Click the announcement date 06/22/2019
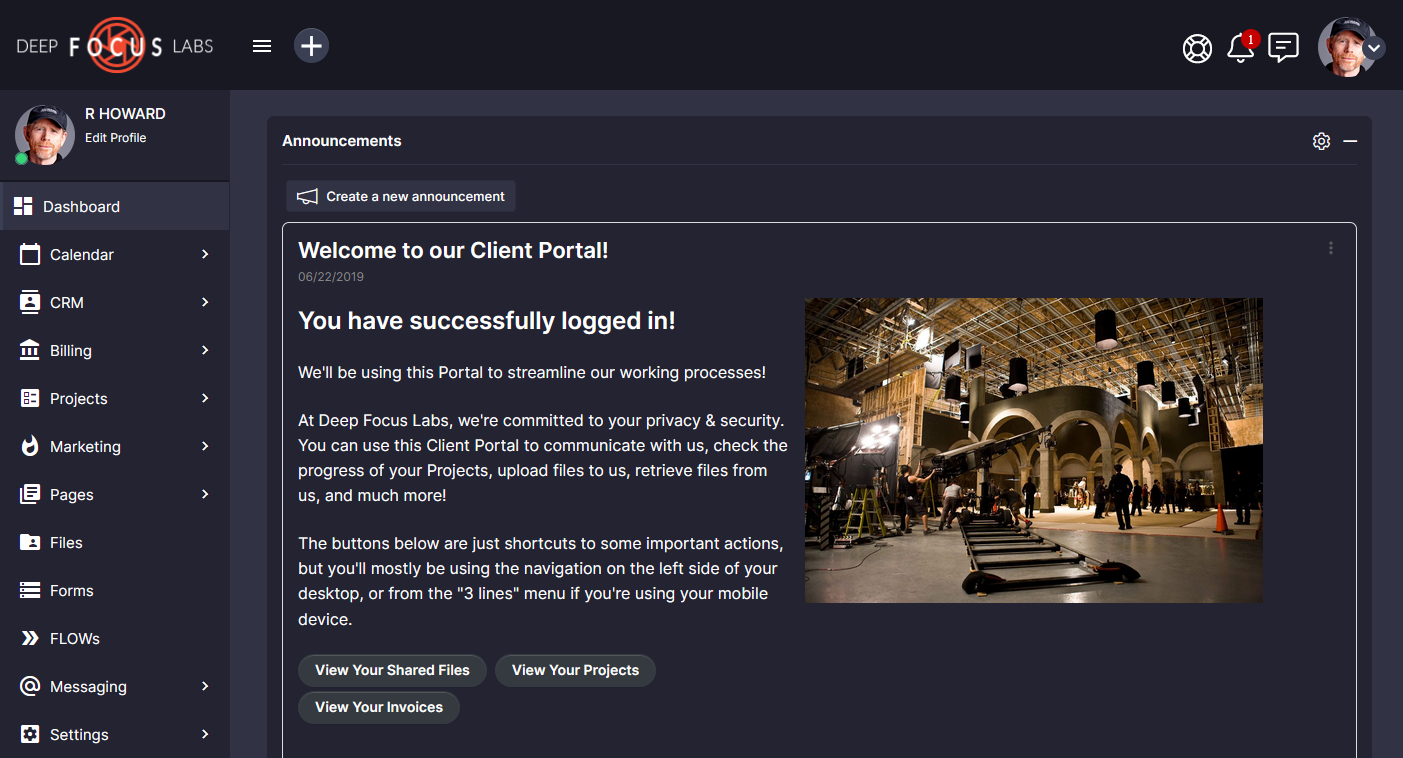The image size is (1403, 758). (x=331, y=276)
